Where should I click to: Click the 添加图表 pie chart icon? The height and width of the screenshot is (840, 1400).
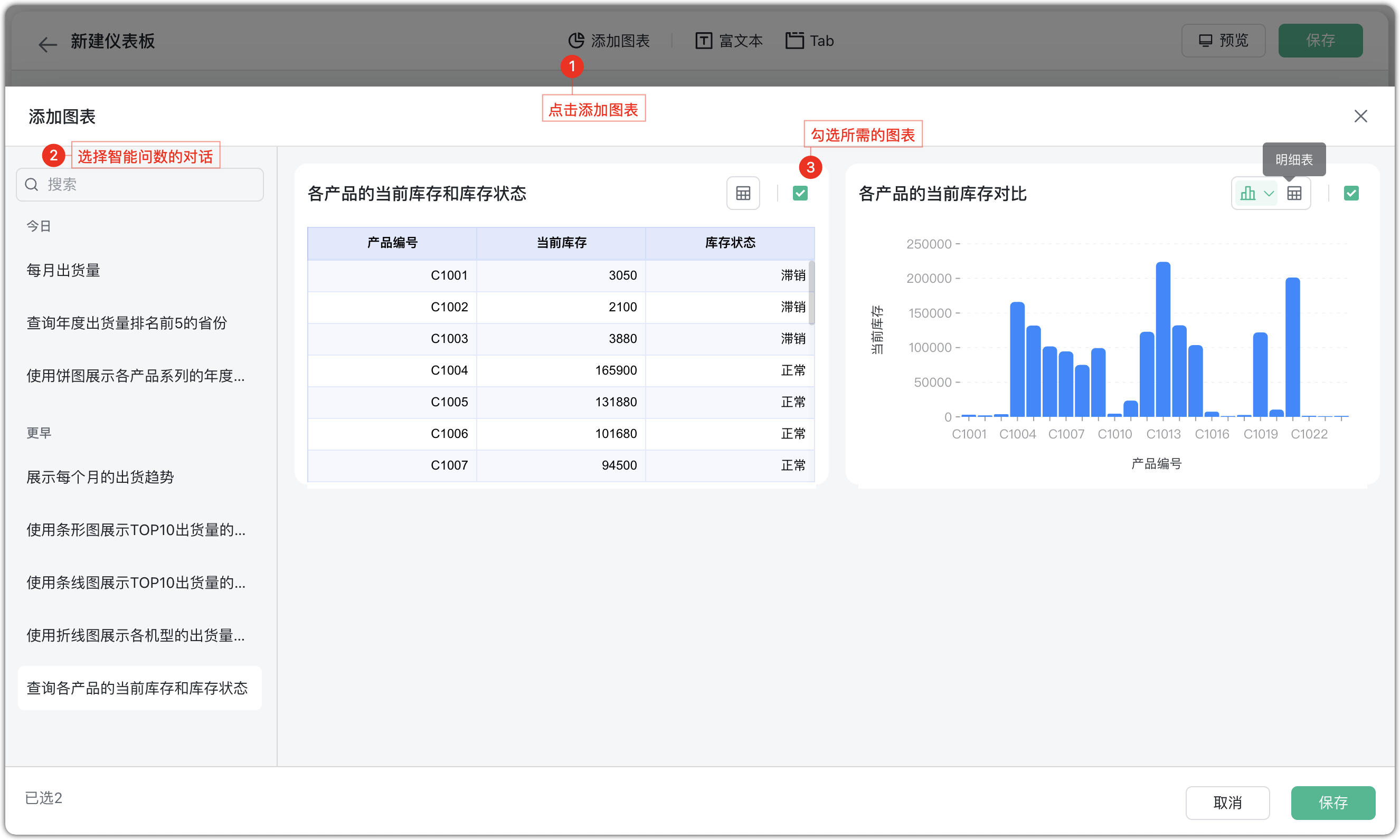click(x=576, y=41)
